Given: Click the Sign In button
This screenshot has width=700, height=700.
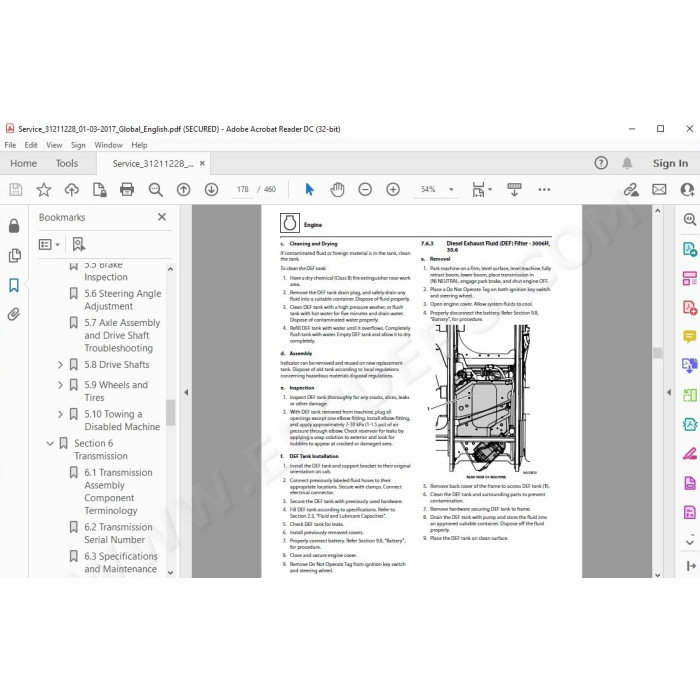Looking at the screenshot, I should pyautogui.click(x=670, y=163).
